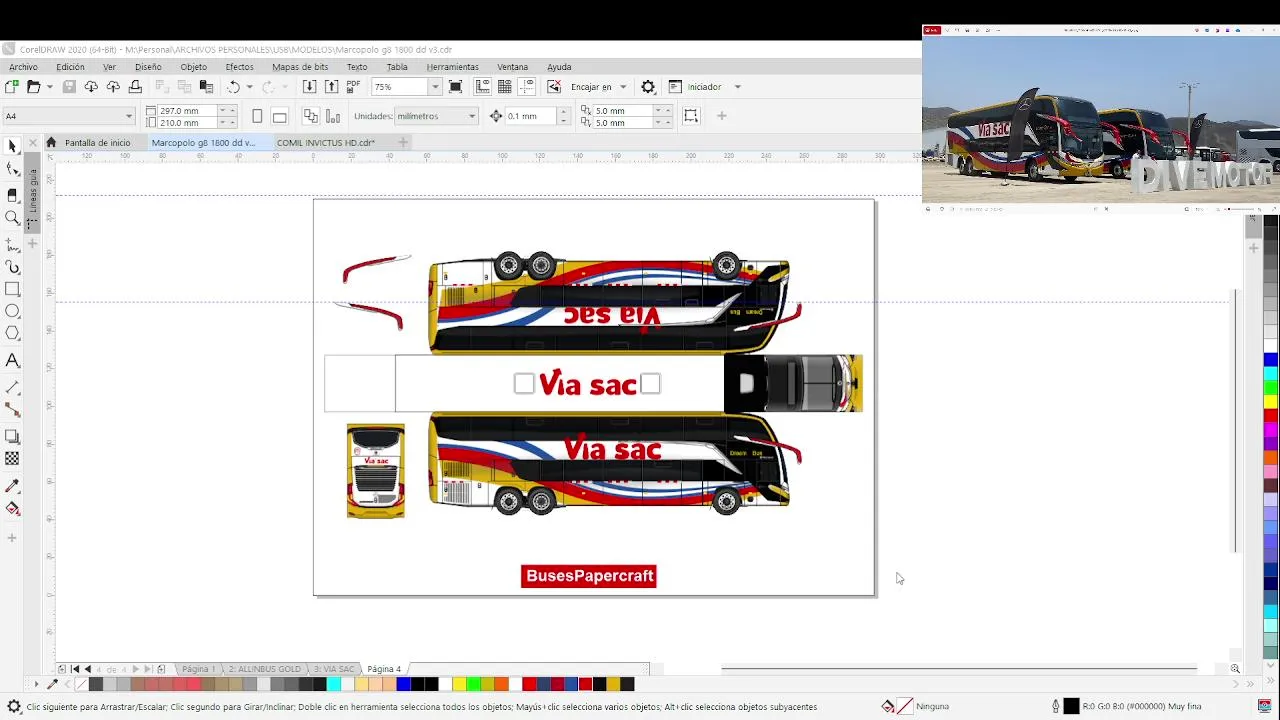The height and width of the screenshot is (720, 1280).
Task: Select the Pick (arrow) tool
Action: [x=12, y=147]
